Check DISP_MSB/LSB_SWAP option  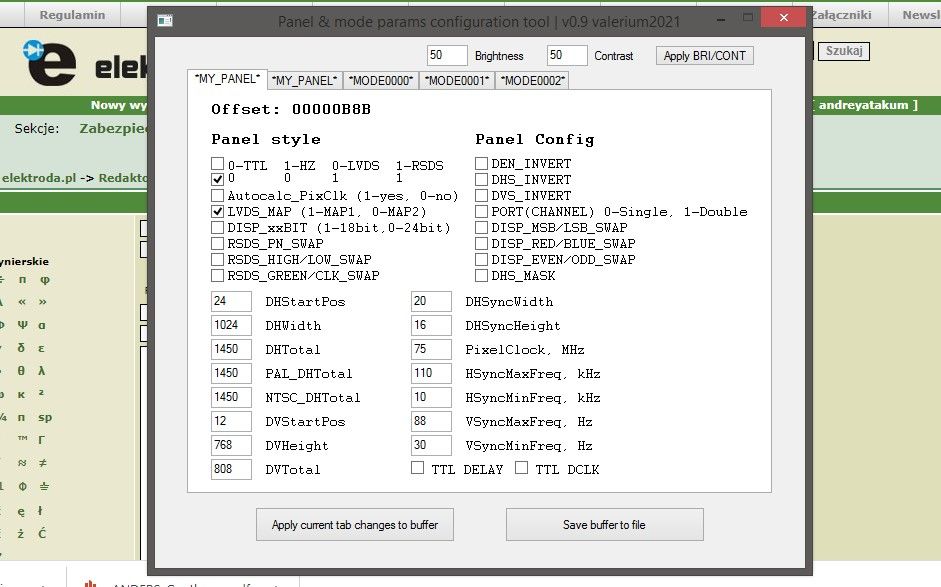pos(481,227)
